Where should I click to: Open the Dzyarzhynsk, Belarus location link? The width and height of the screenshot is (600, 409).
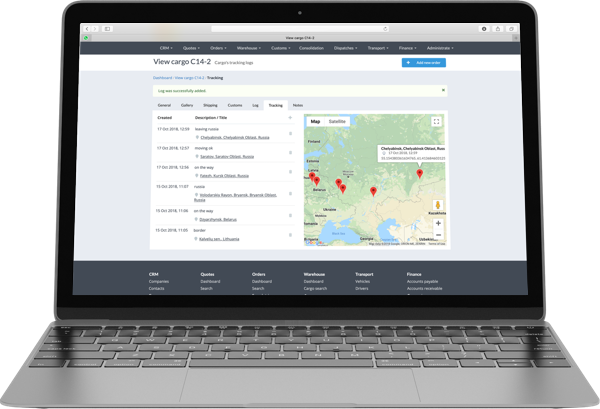(x=218, y=220)
